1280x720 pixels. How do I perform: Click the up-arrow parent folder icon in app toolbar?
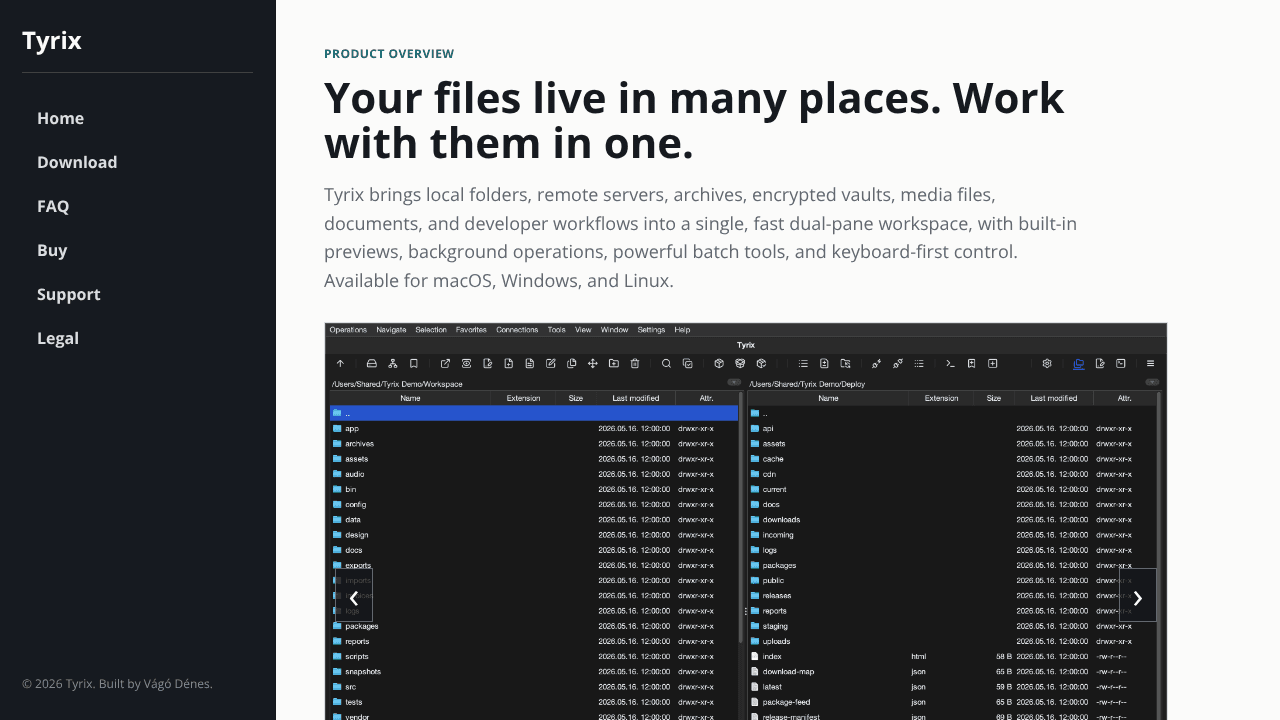click(x=340, y=364)
